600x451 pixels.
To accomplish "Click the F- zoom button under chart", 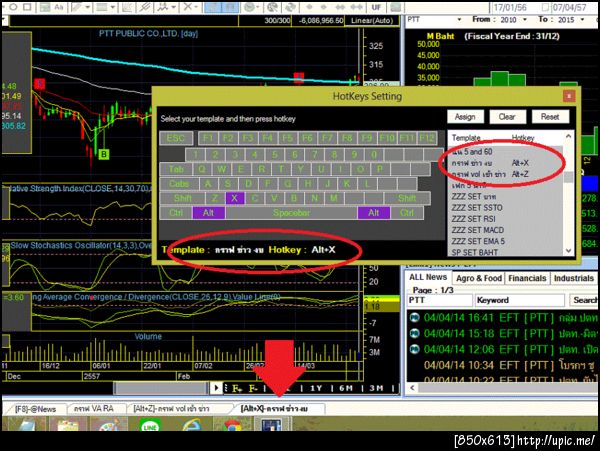I will click(x=253, y=388).
